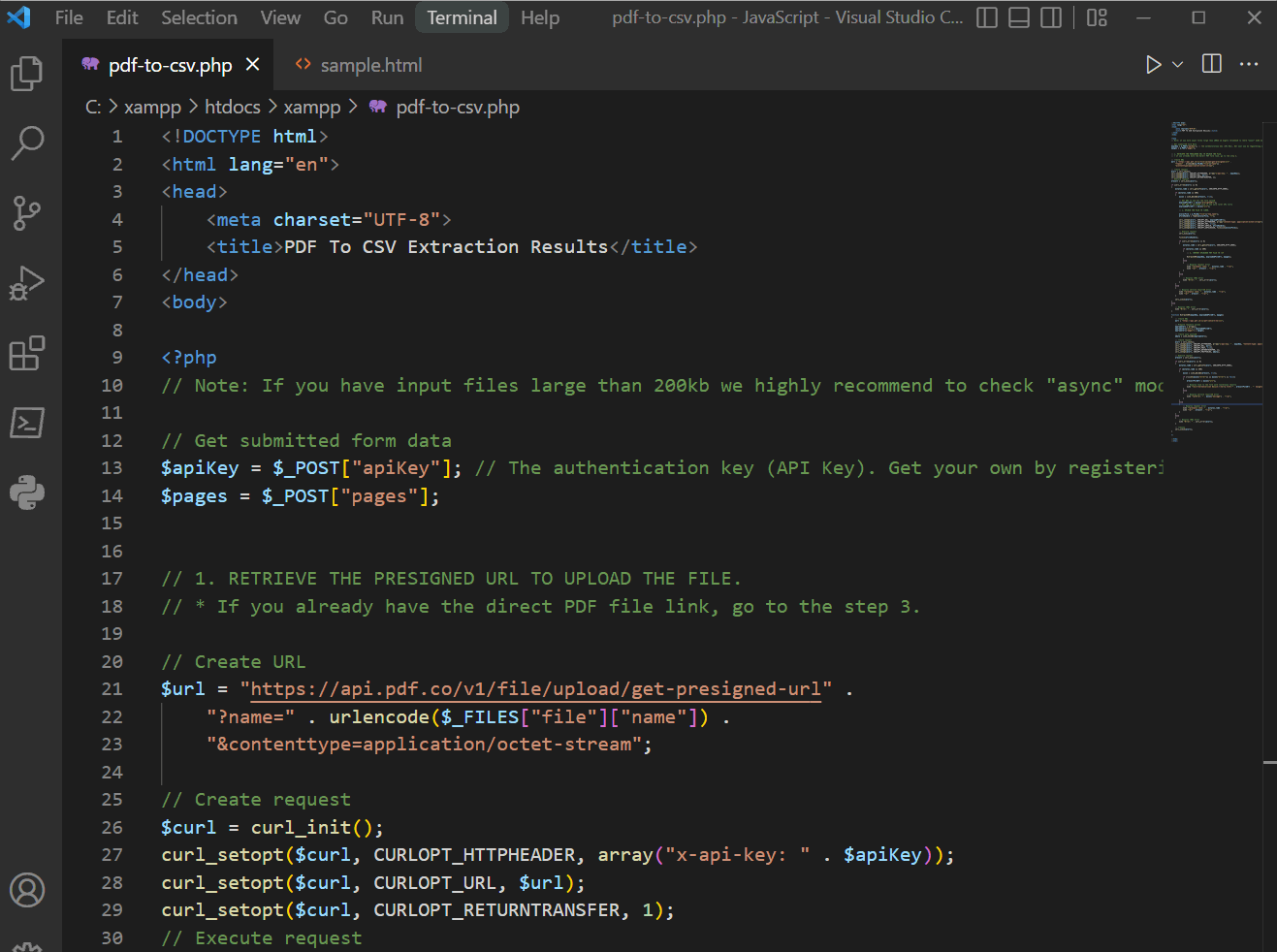Image resolution: width=1277 pixels, height=952 pixels.
Task: Click the $apiKey variable on line 13
Action: (x=200, y=468)
